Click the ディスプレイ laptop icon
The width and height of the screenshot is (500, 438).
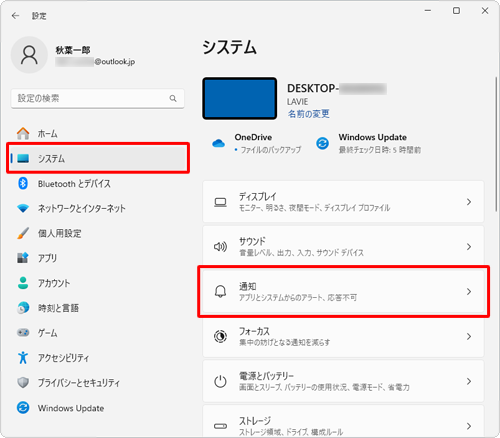[220, 202]
